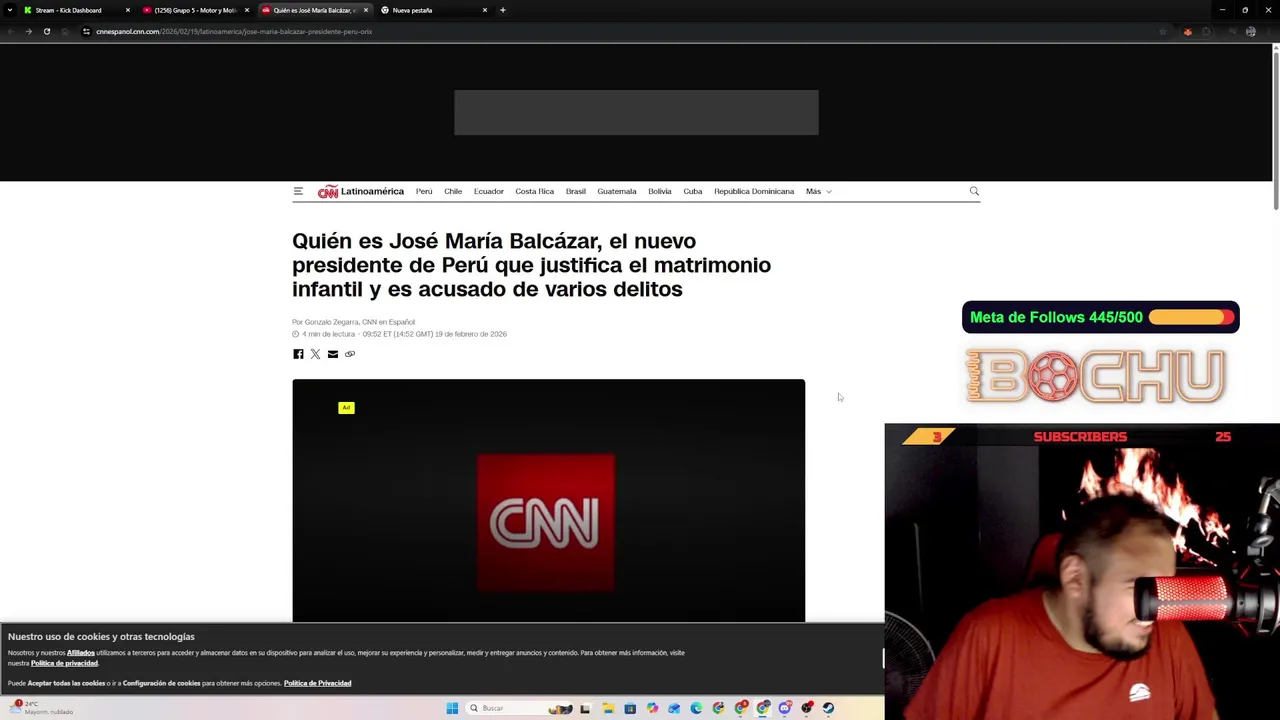Open the Brasil section

click(x=576, y=191)
